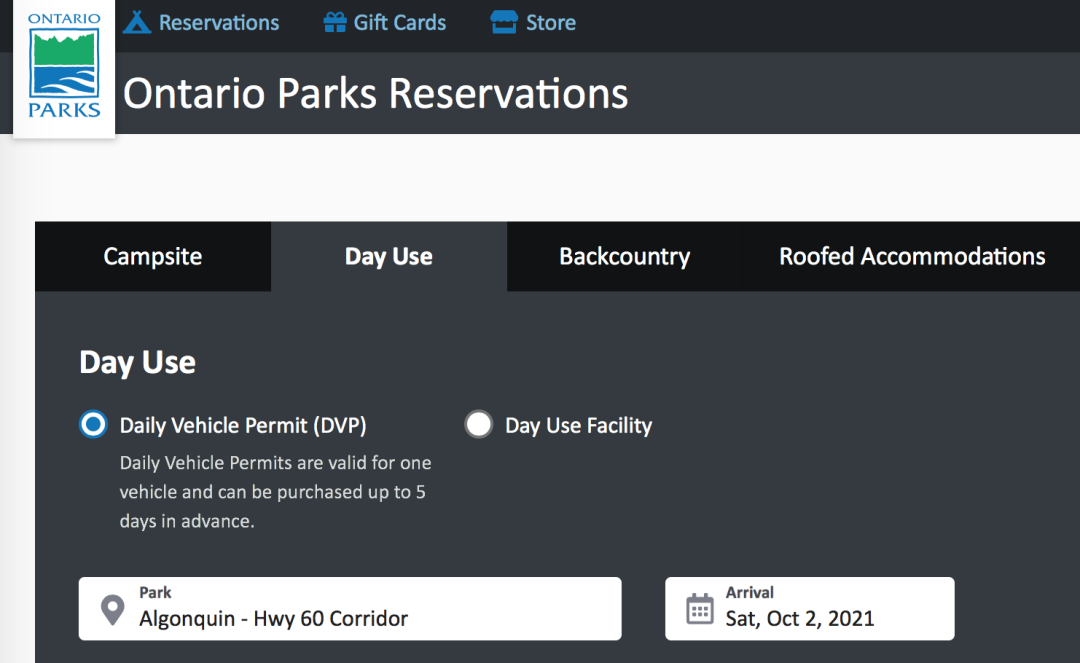Open the Store link

coord(550,23)
